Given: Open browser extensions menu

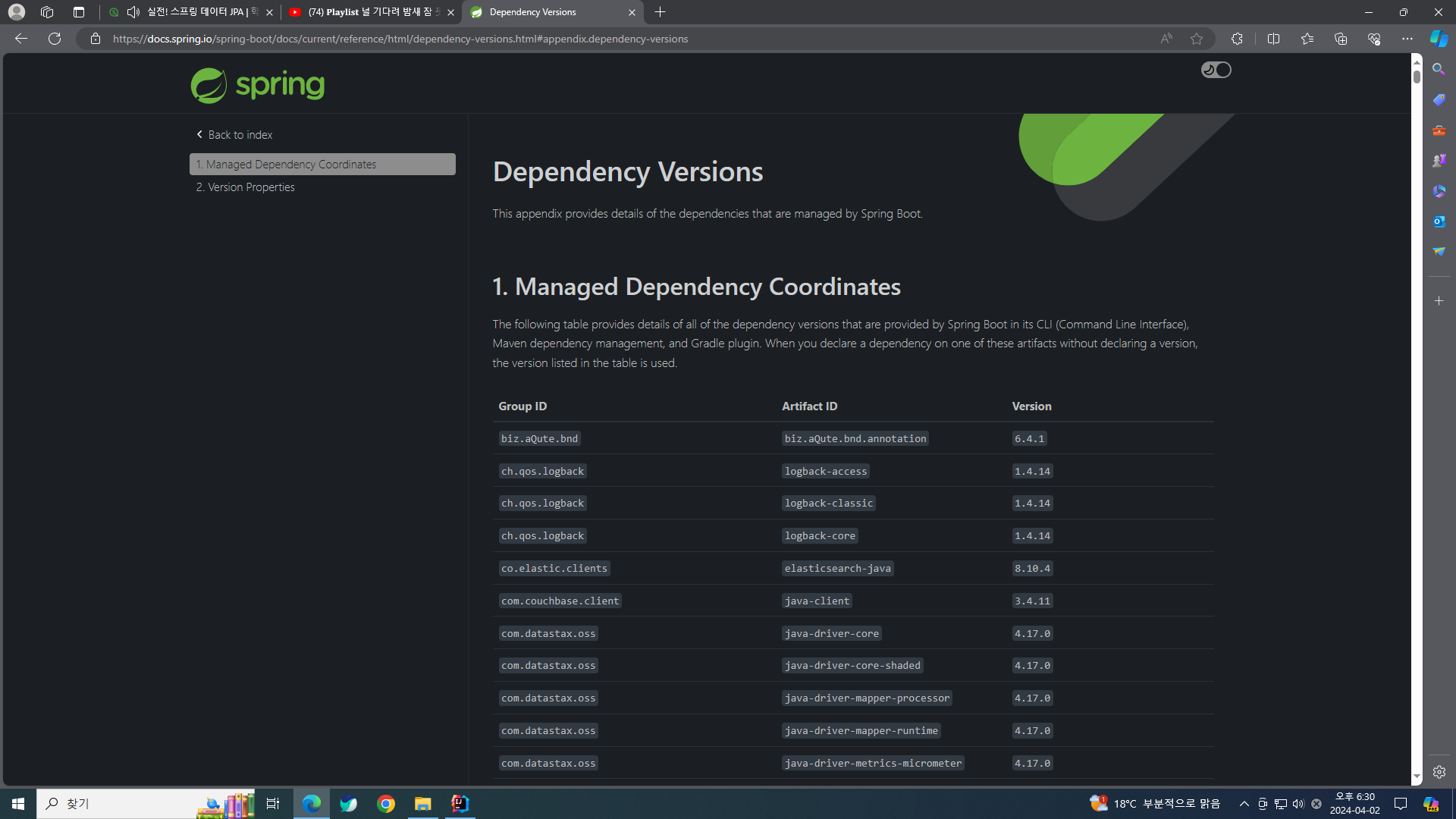Looking at the screenshot, I should (x=1237, y=39).
